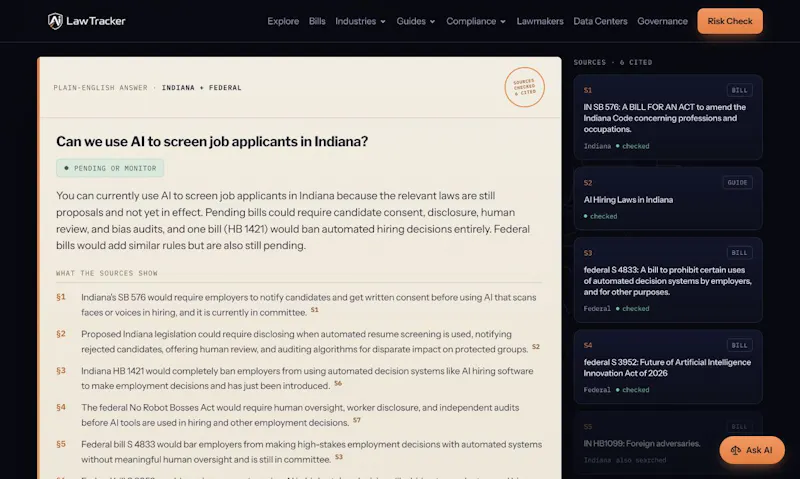Click the §5 marker in sources list
This screenshot has height=479, width=800.
click(x=61, y=444)
